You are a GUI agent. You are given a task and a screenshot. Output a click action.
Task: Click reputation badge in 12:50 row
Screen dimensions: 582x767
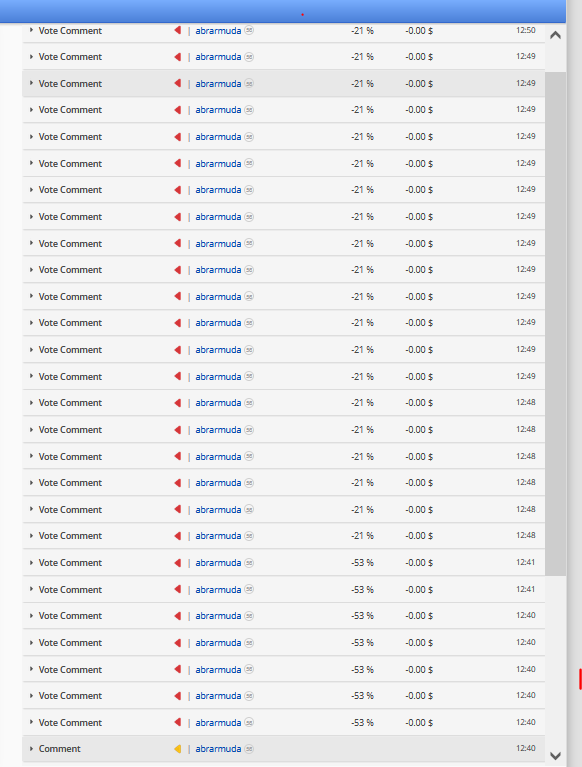pos(249,30)
